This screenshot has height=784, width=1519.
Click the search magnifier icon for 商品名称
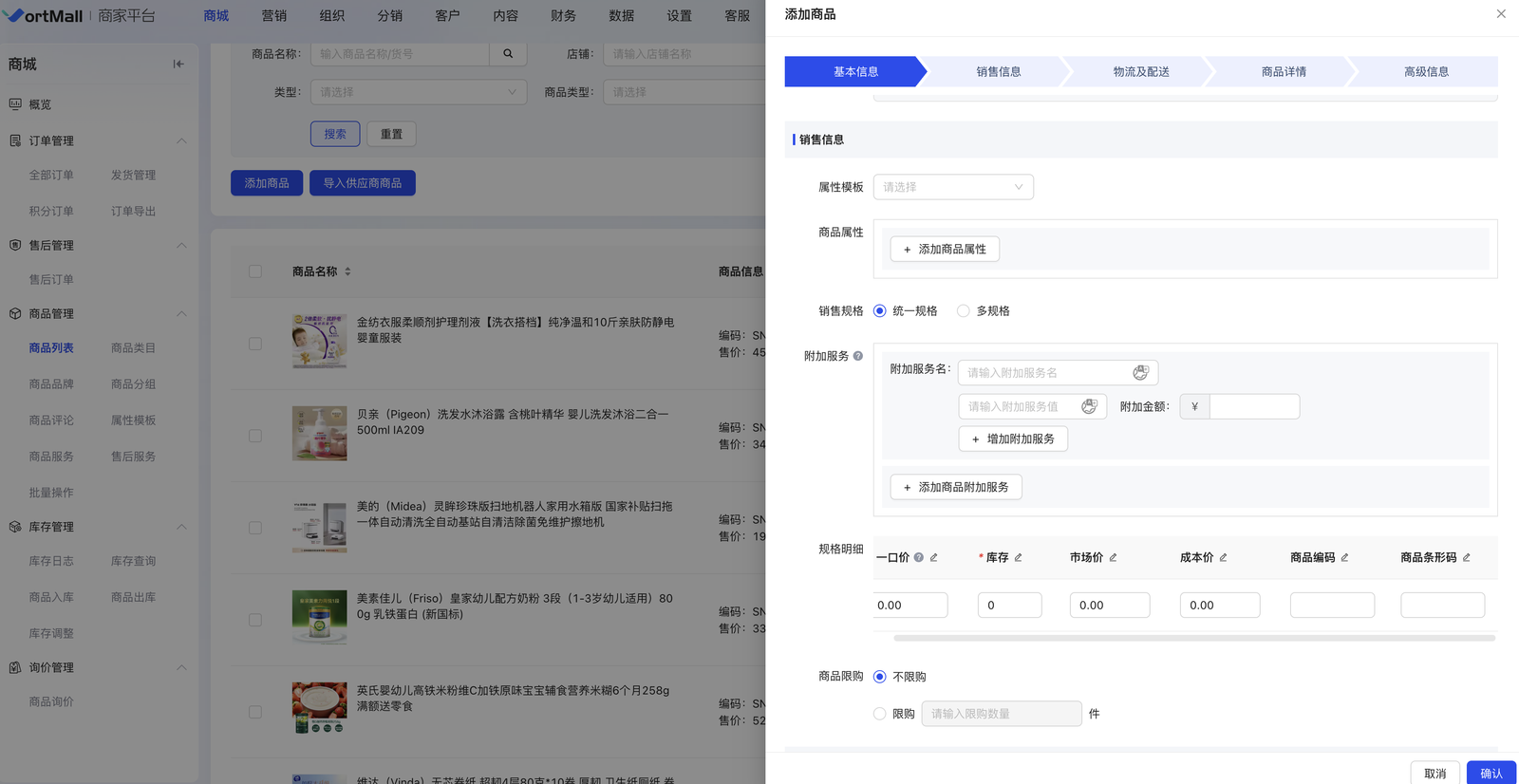[x=508, y=54]
